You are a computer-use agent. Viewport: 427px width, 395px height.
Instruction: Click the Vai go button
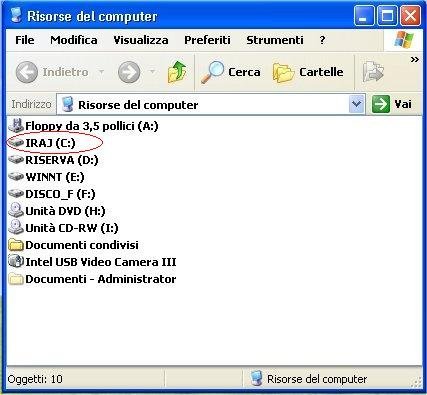coord(392,104)
